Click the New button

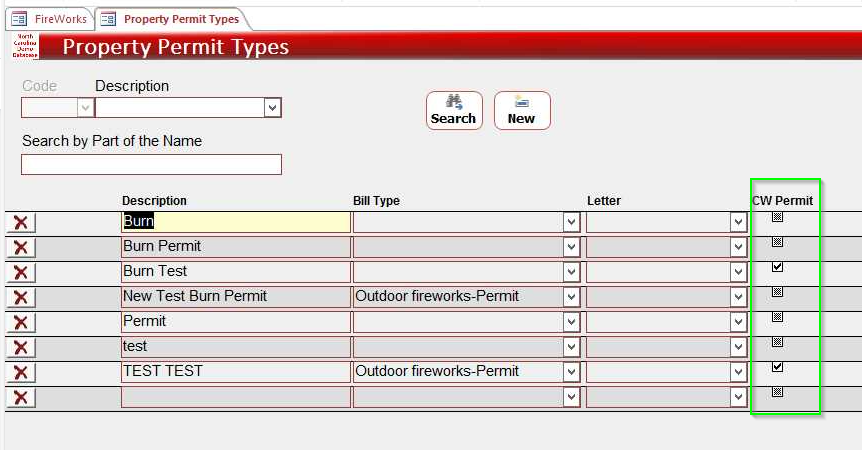[521, 110]
